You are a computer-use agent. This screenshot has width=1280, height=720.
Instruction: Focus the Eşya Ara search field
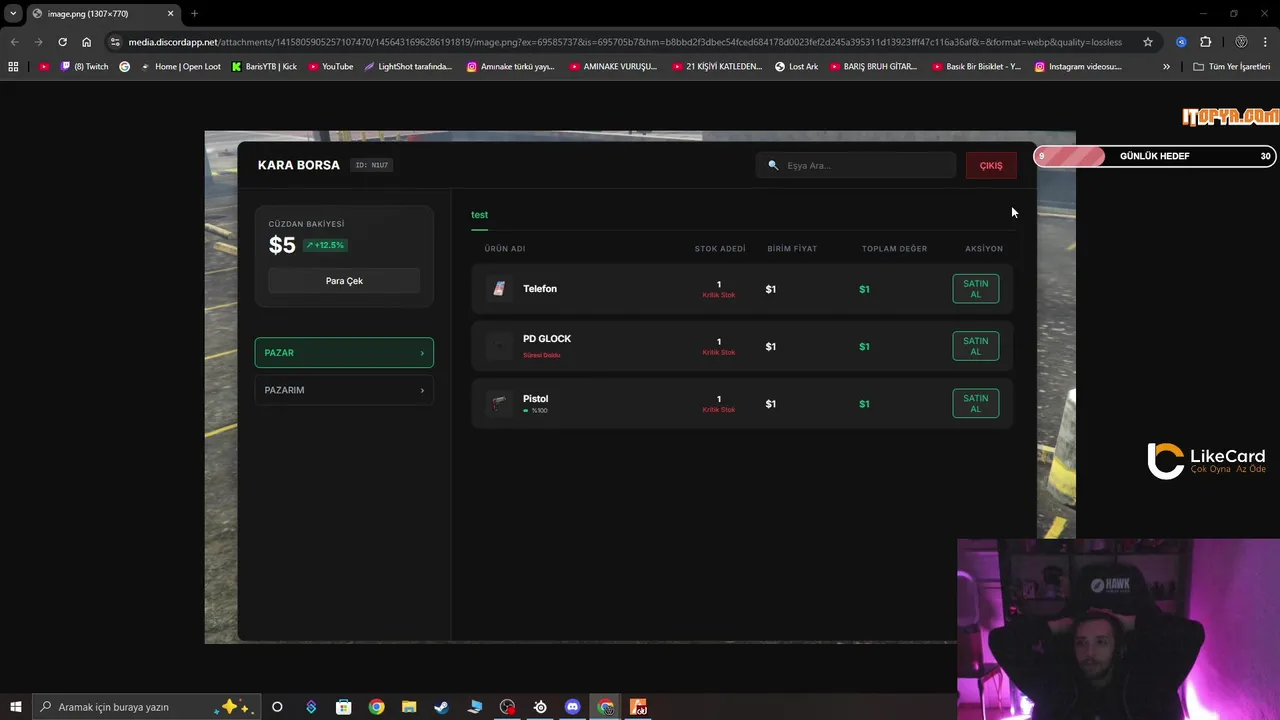856,165
